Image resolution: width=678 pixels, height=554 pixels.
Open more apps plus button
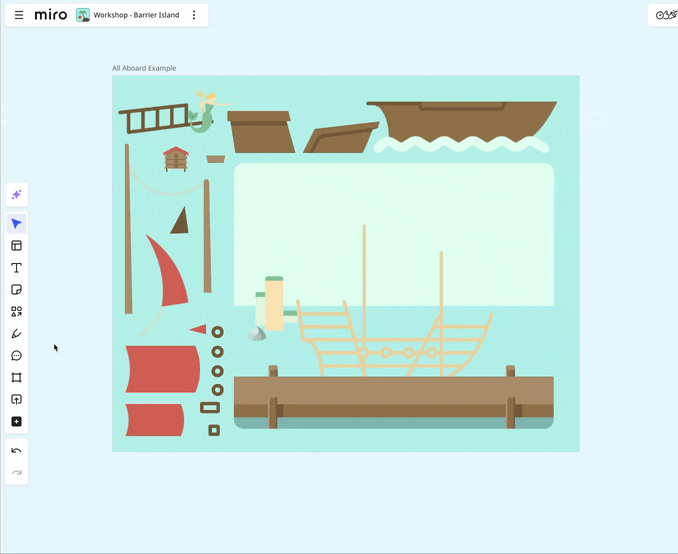pos(16,422)
